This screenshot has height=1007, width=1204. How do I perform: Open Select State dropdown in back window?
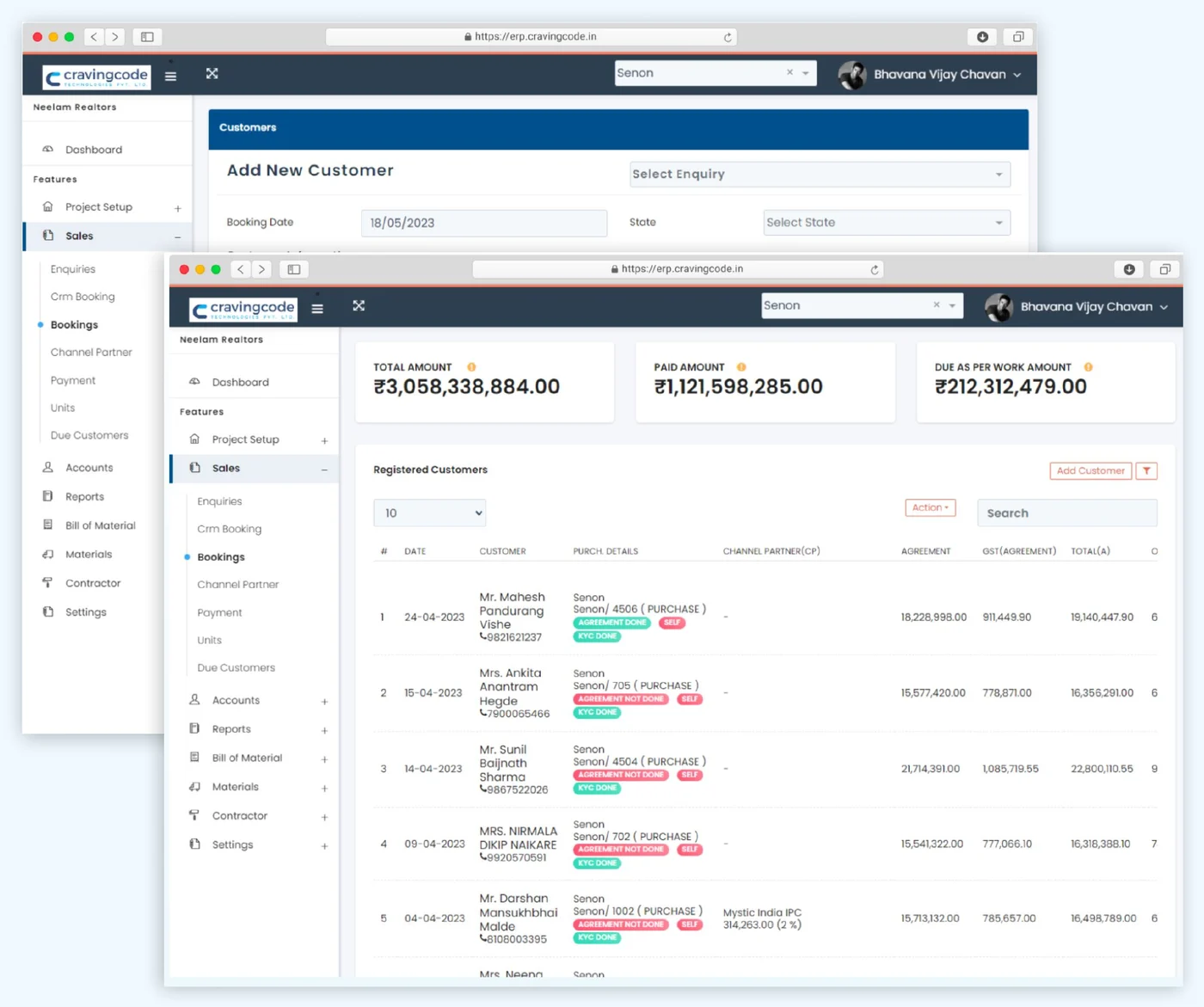[x=887, y=223]
